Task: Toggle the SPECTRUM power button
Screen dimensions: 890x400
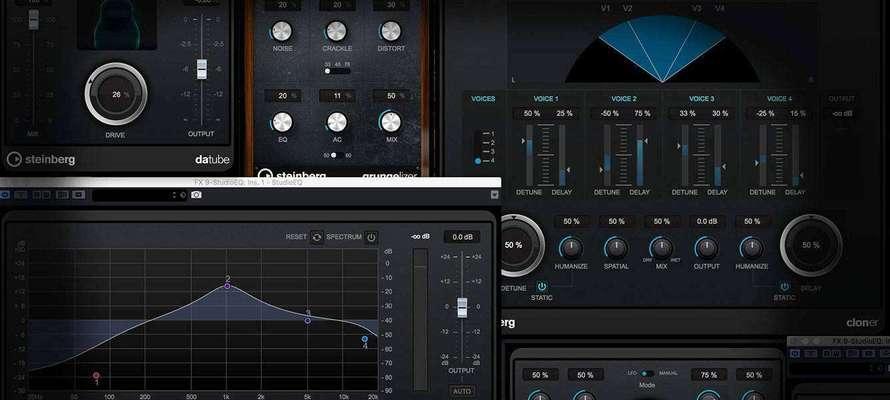Action: 371,237
